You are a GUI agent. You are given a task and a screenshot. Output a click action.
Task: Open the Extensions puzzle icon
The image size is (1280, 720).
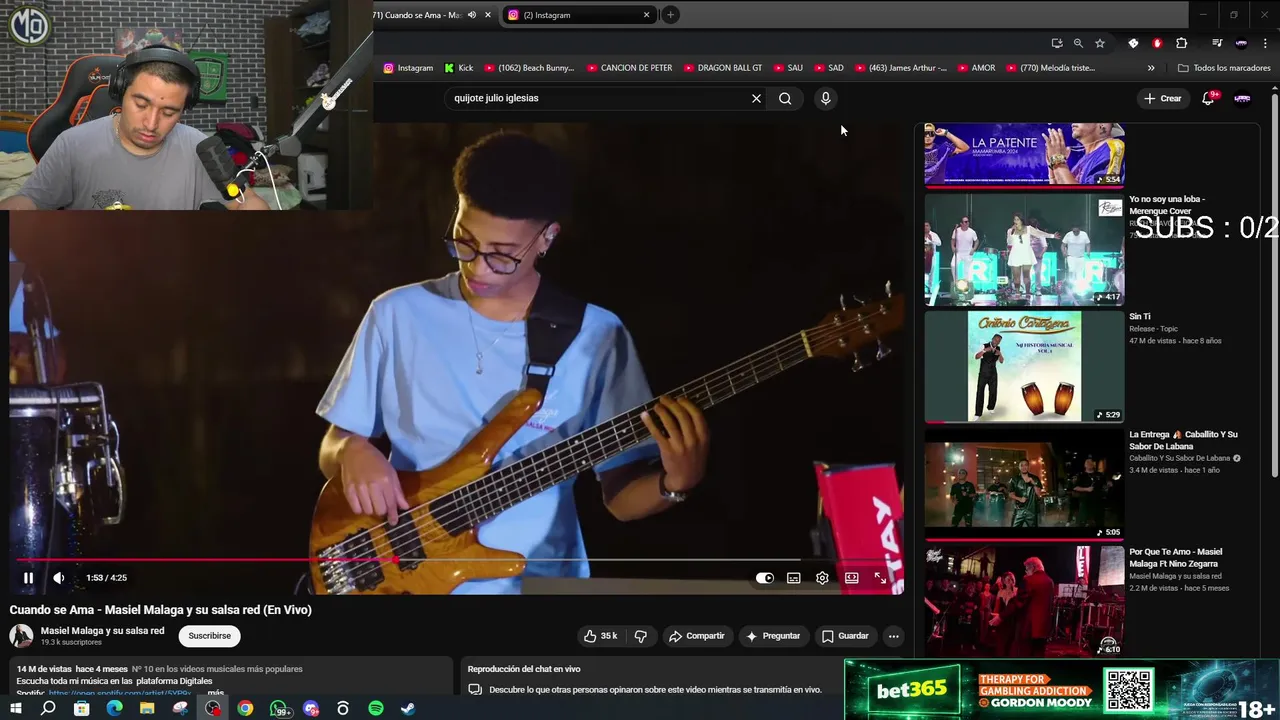[1182, 43]
